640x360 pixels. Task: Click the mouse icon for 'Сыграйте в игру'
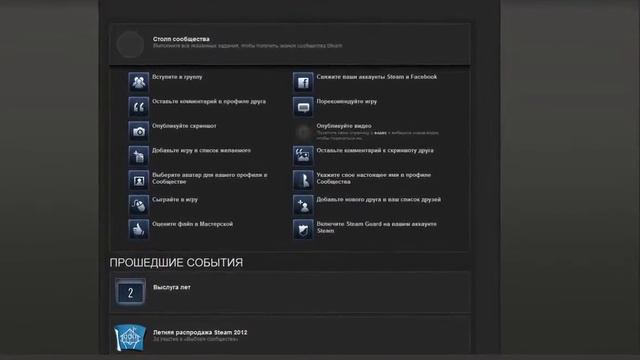(x=139, y=204)
